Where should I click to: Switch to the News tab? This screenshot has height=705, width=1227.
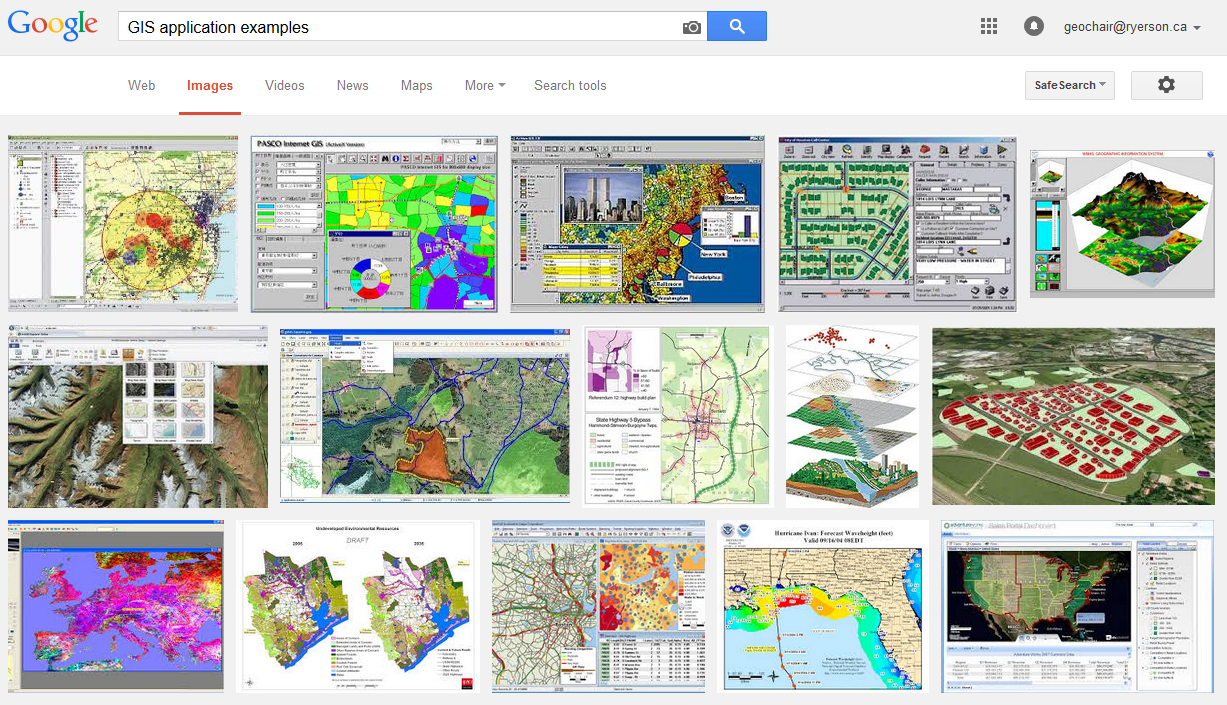click(x=352, y=86)
